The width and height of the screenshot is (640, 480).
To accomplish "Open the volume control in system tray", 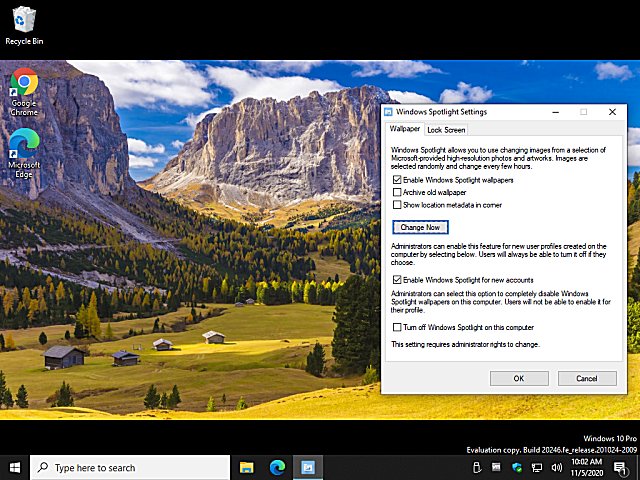I will tap(557, 467).
